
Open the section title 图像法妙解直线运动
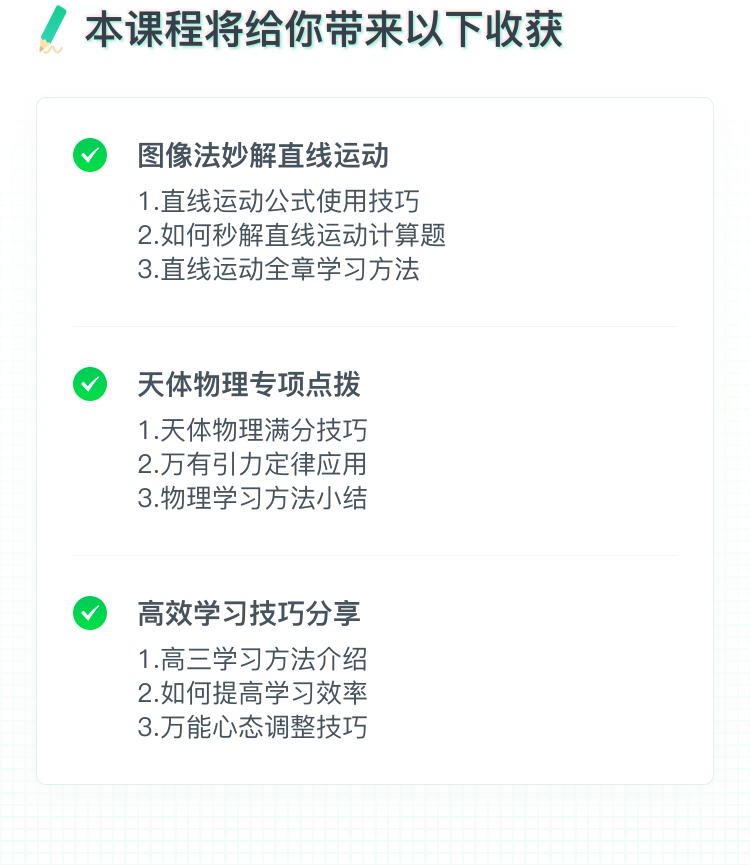coord(263,155)
